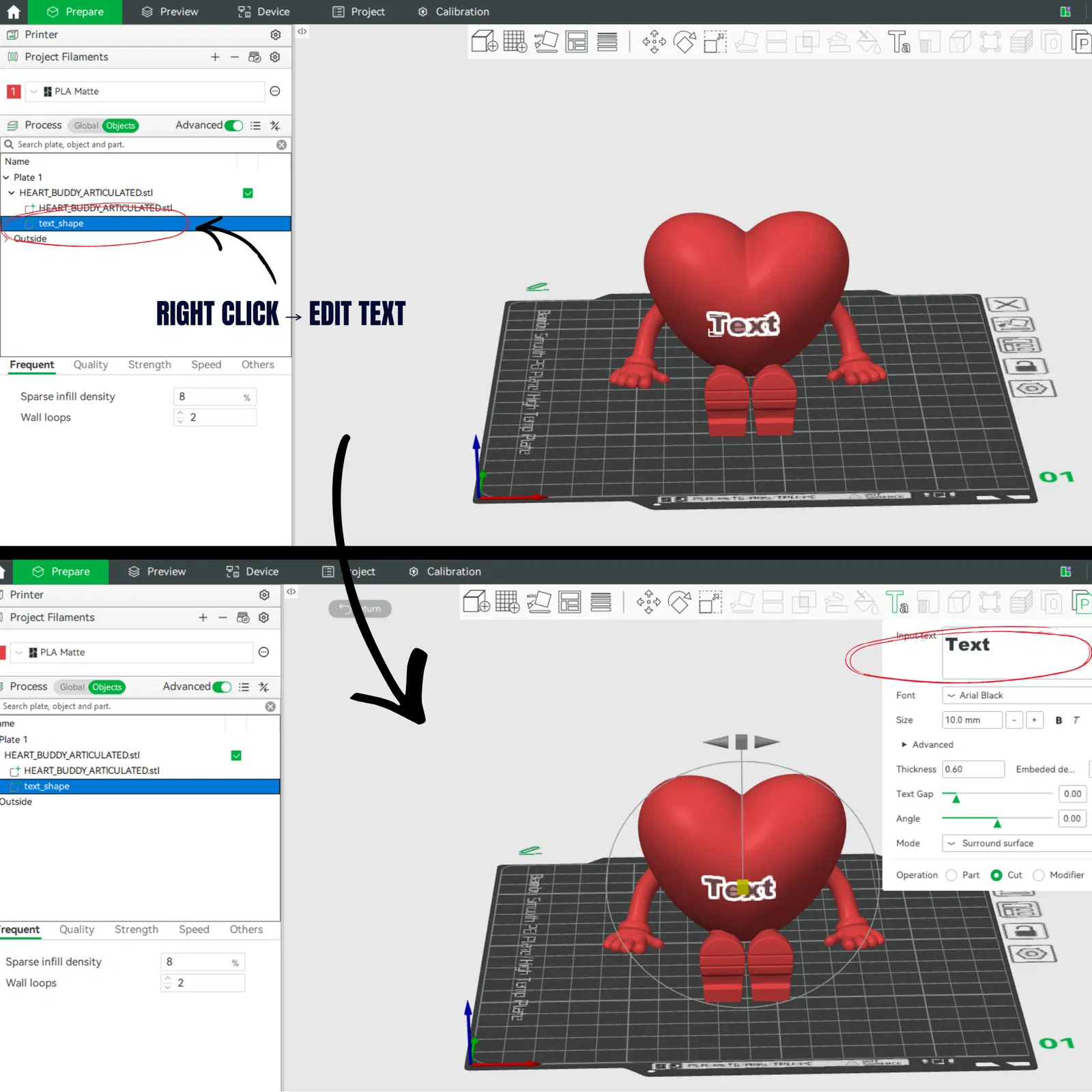The width and height of the screenshot is (1092, 1092).
Task: Select the Rotate tool in top screenshot toolbar
Action: click(x=685, y=42)
